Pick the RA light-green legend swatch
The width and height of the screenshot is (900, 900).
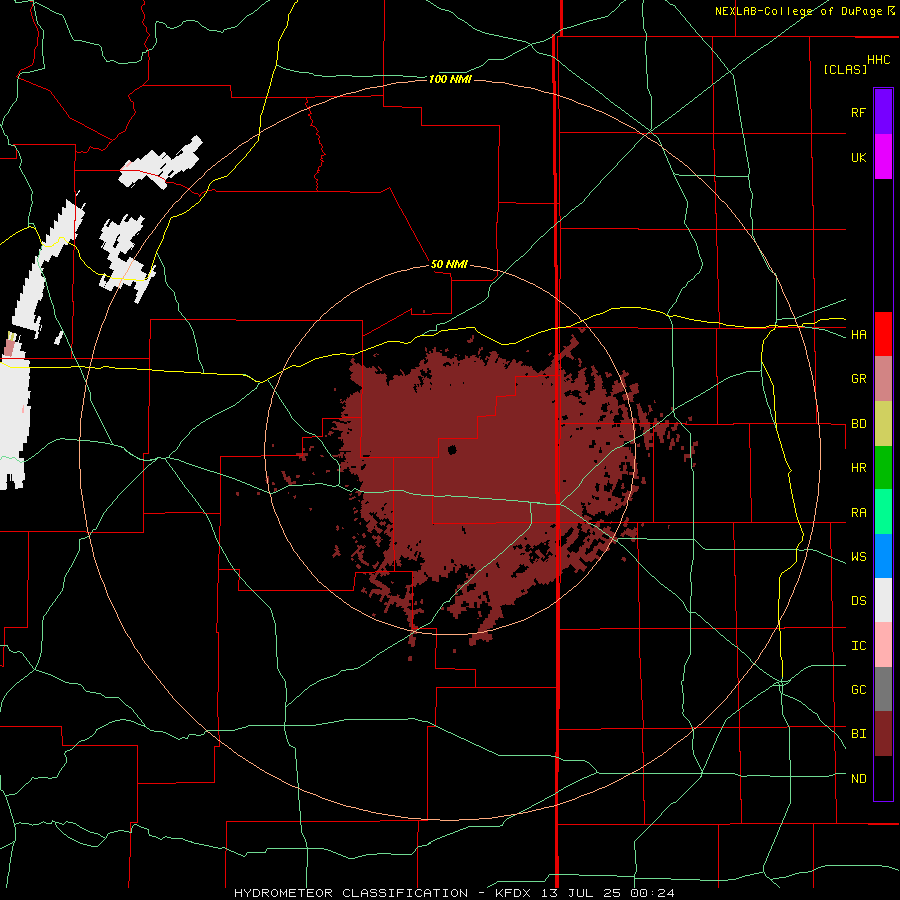[x=883, y=512]
